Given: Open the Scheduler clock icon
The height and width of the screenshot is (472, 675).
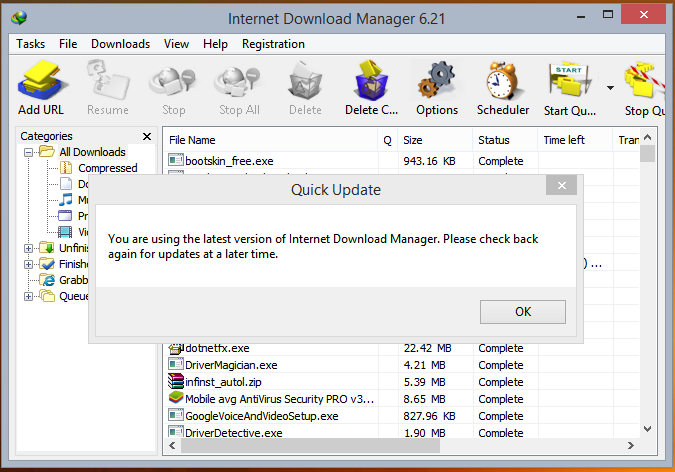Looking at the screenshot, I should [x=502, y=81].
